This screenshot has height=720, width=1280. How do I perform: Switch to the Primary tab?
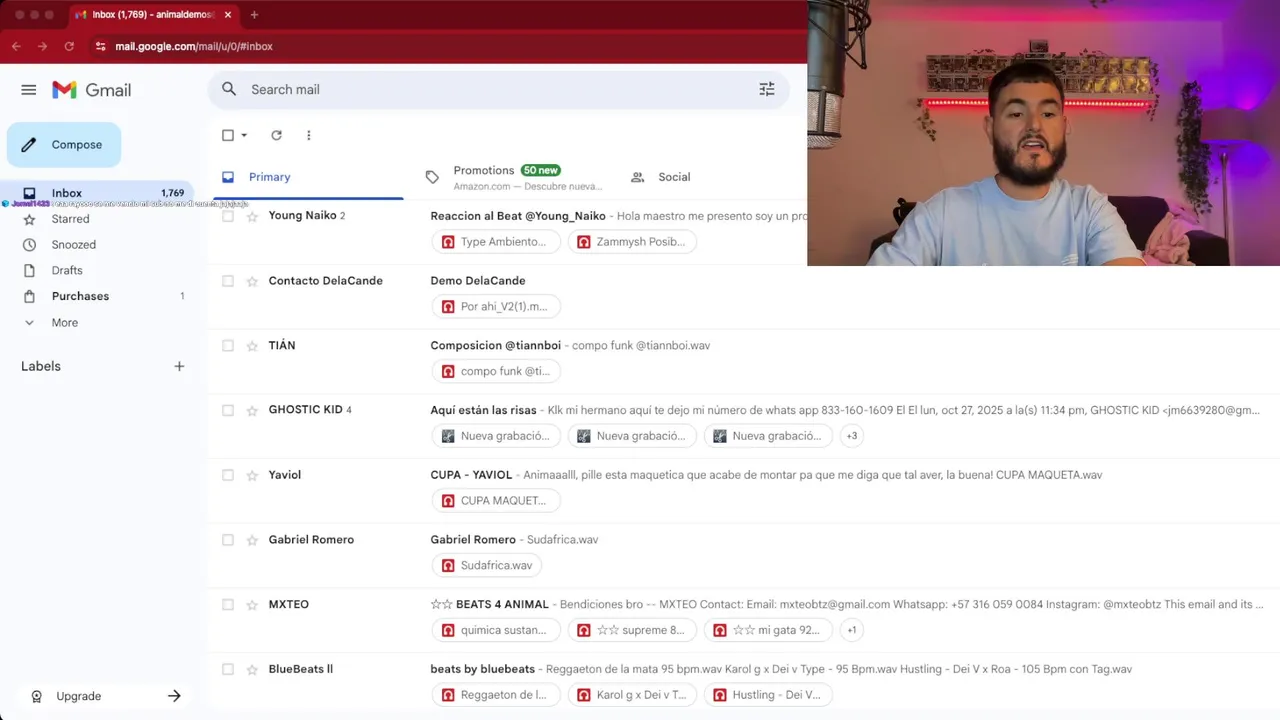point(306,177)
